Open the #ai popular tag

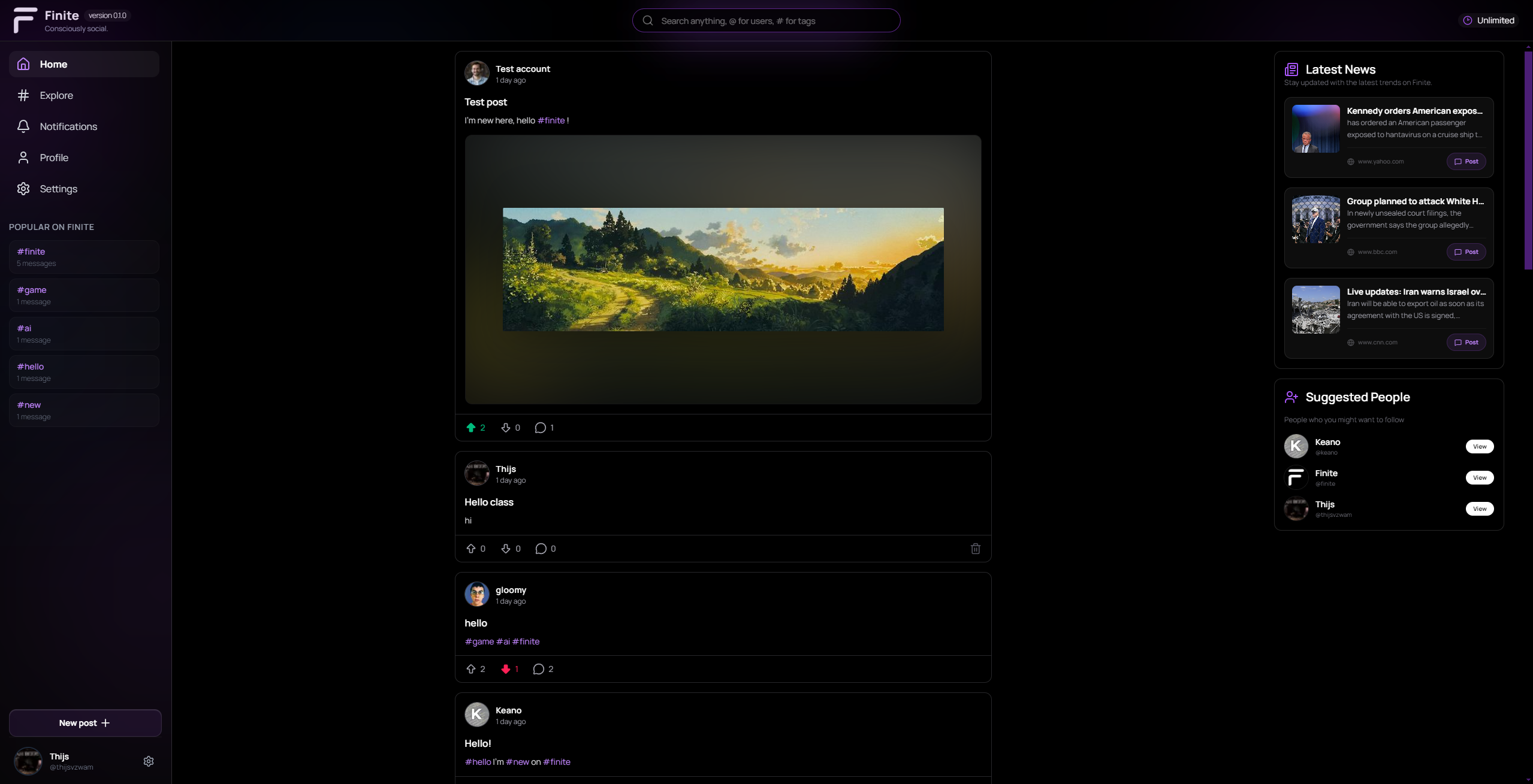84,334
